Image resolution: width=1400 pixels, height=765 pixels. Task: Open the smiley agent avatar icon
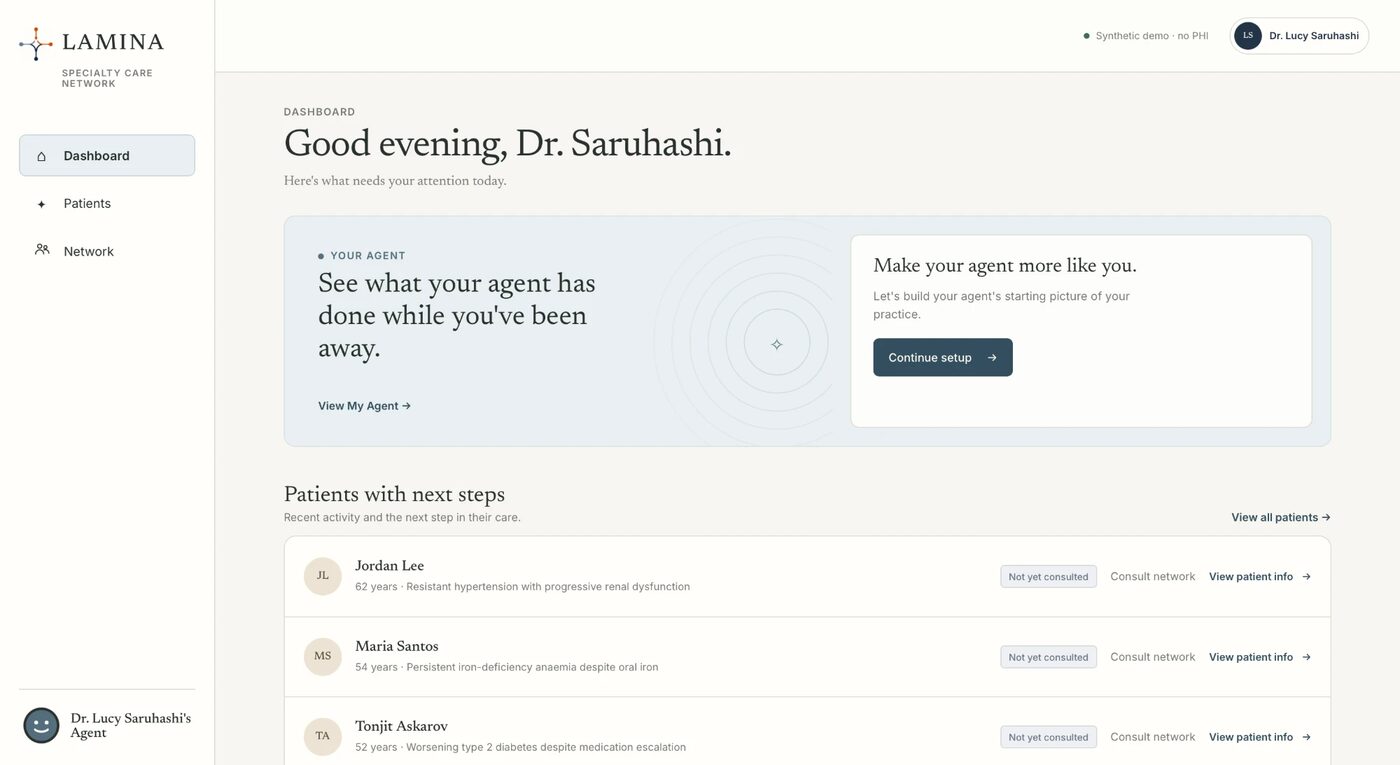coord(41,726)
